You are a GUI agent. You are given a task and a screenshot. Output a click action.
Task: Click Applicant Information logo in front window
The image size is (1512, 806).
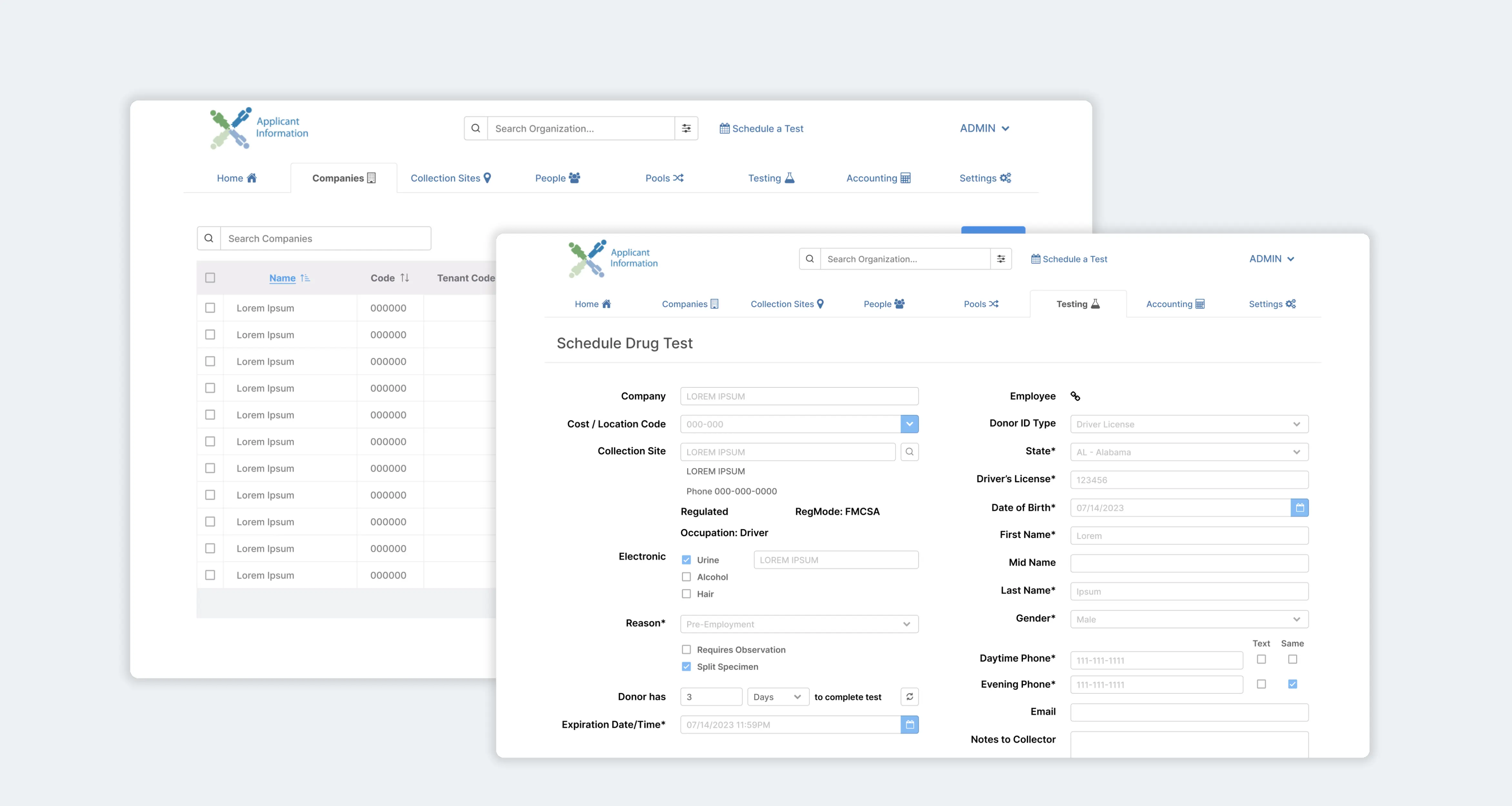click(x=613, y=258)
